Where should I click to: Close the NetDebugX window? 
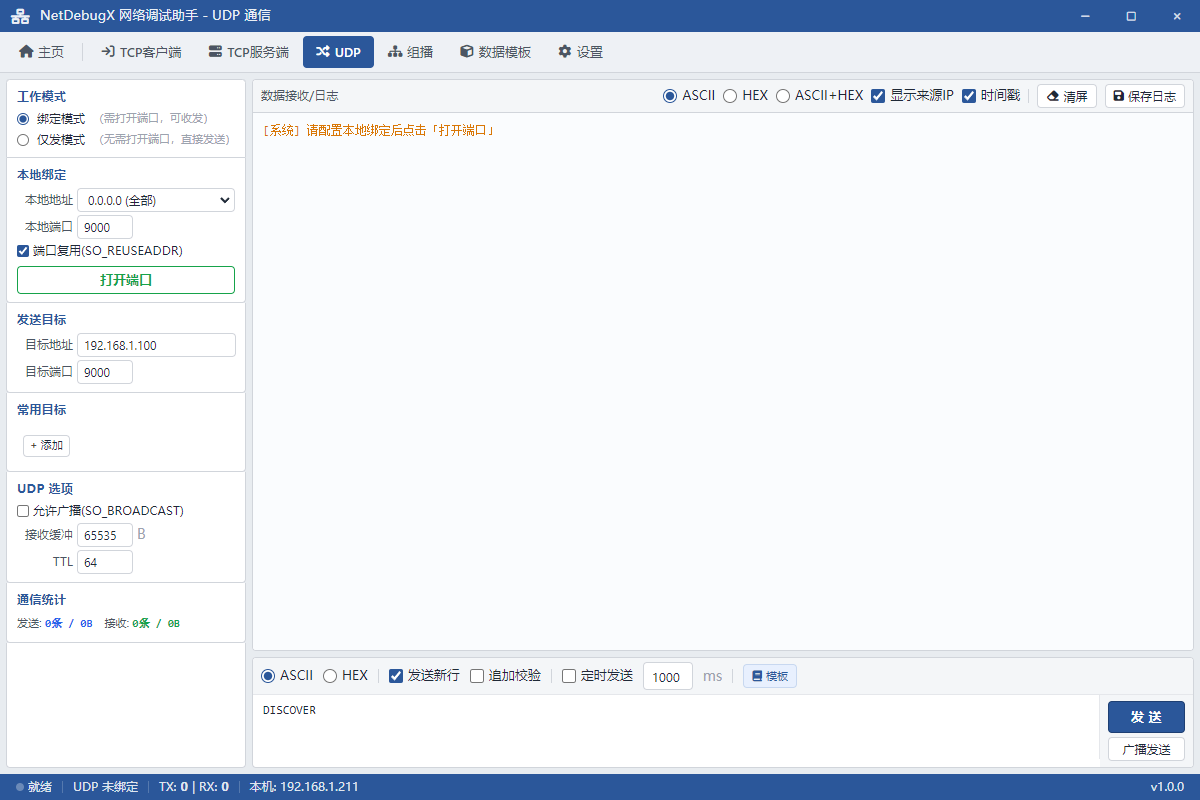pyautogui.click(x=1177, y=16)
